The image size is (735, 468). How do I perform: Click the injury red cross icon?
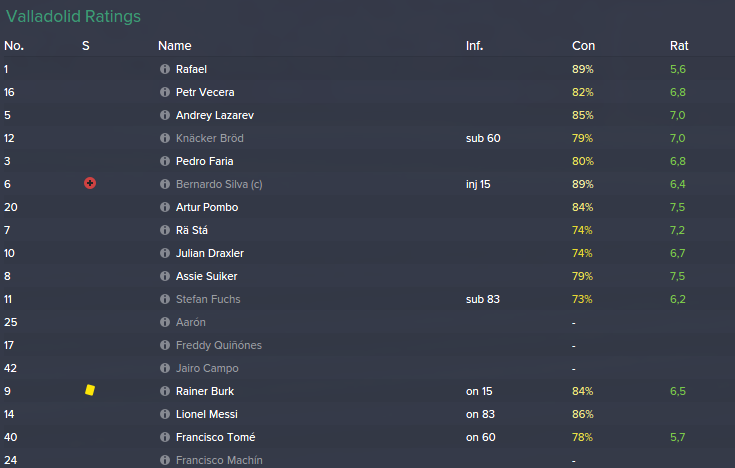[90, 183]
